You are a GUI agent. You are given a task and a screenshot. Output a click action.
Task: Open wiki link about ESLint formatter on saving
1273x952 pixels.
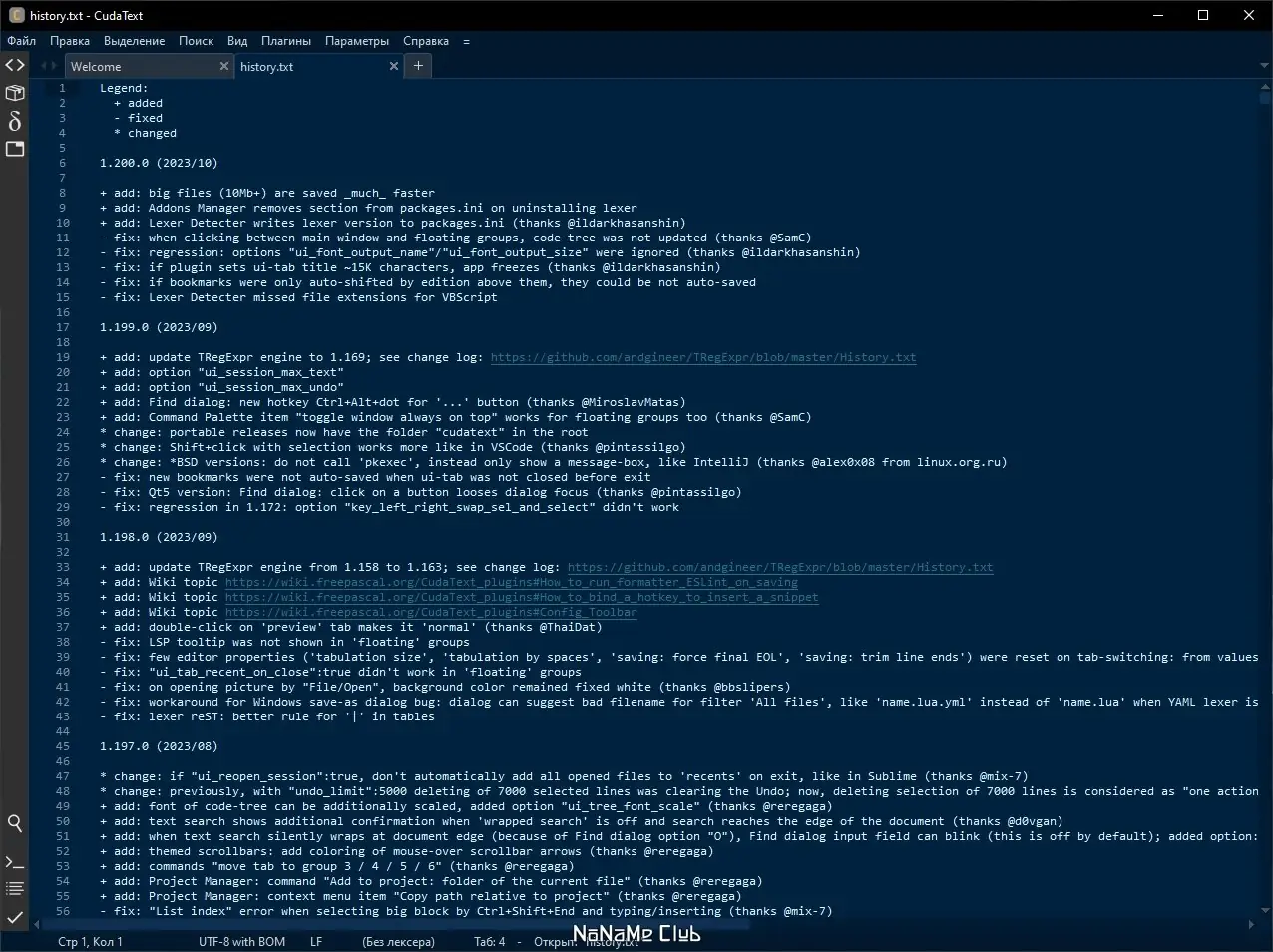pyautogui.click(x=512, y=582)
